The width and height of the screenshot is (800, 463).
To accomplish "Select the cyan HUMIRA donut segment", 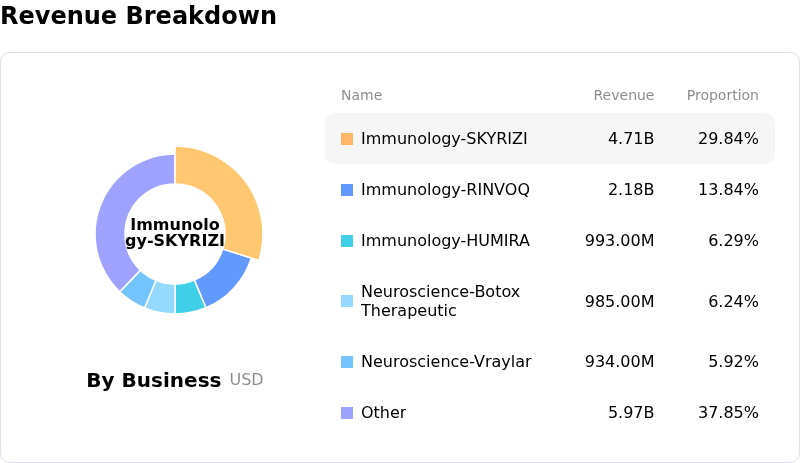I will (x=189, y=297).
